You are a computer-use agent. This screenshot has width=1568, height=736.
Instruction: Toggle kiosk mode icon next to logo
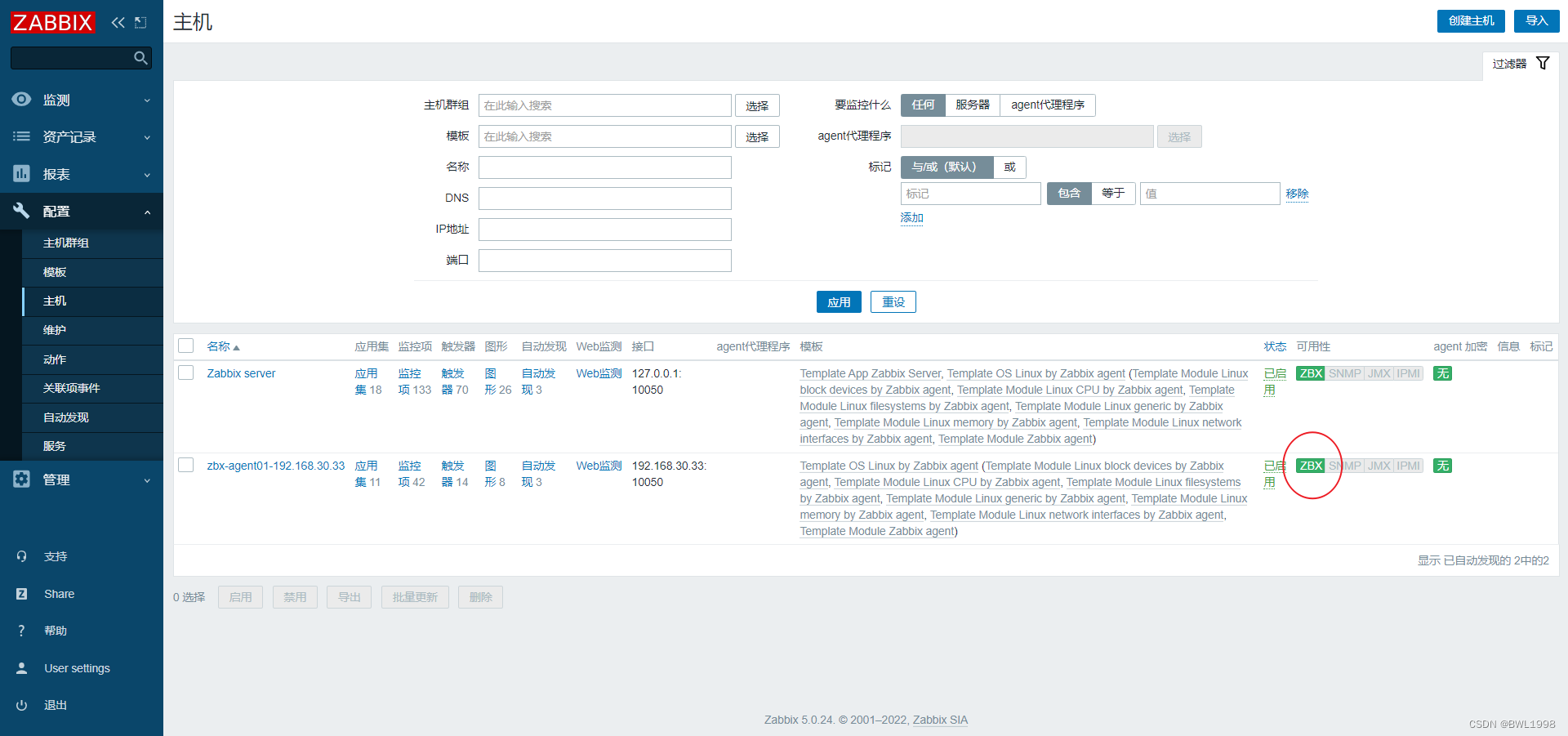[140, 22]
